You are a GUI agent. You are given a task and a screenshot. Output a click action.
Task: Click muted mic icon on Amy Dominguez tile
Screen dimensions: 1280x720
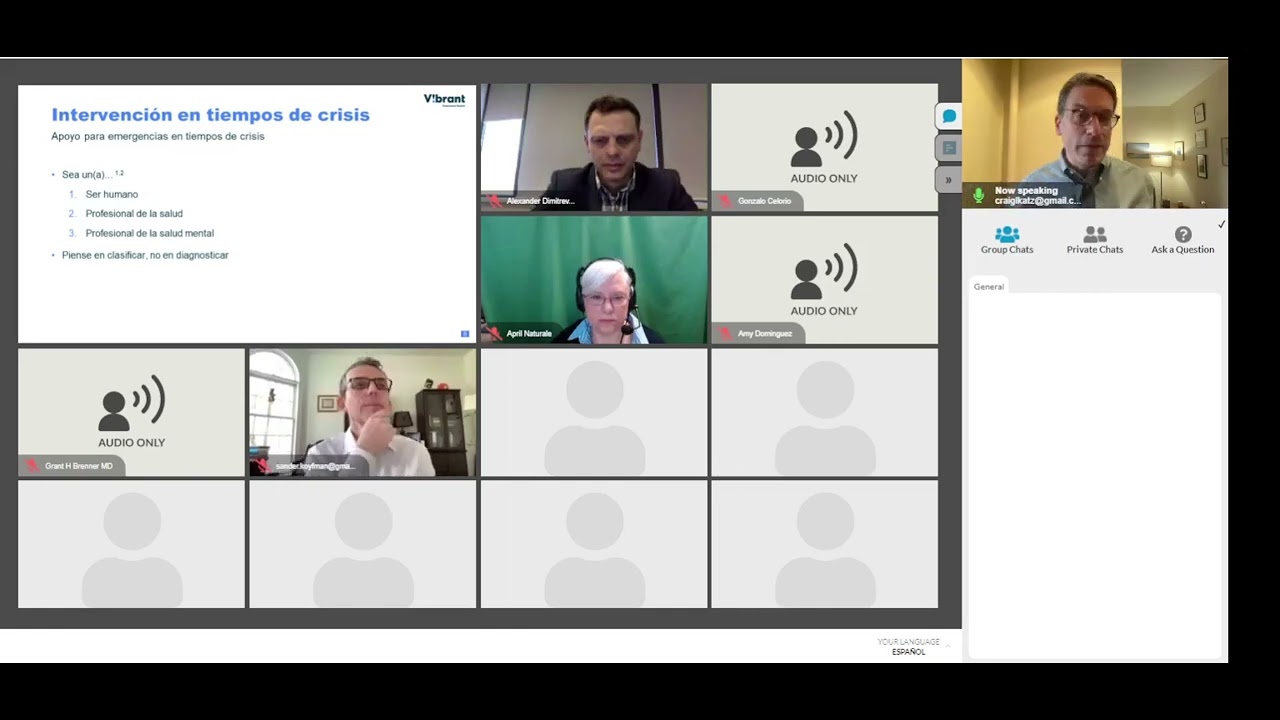[x=725, y=333]
